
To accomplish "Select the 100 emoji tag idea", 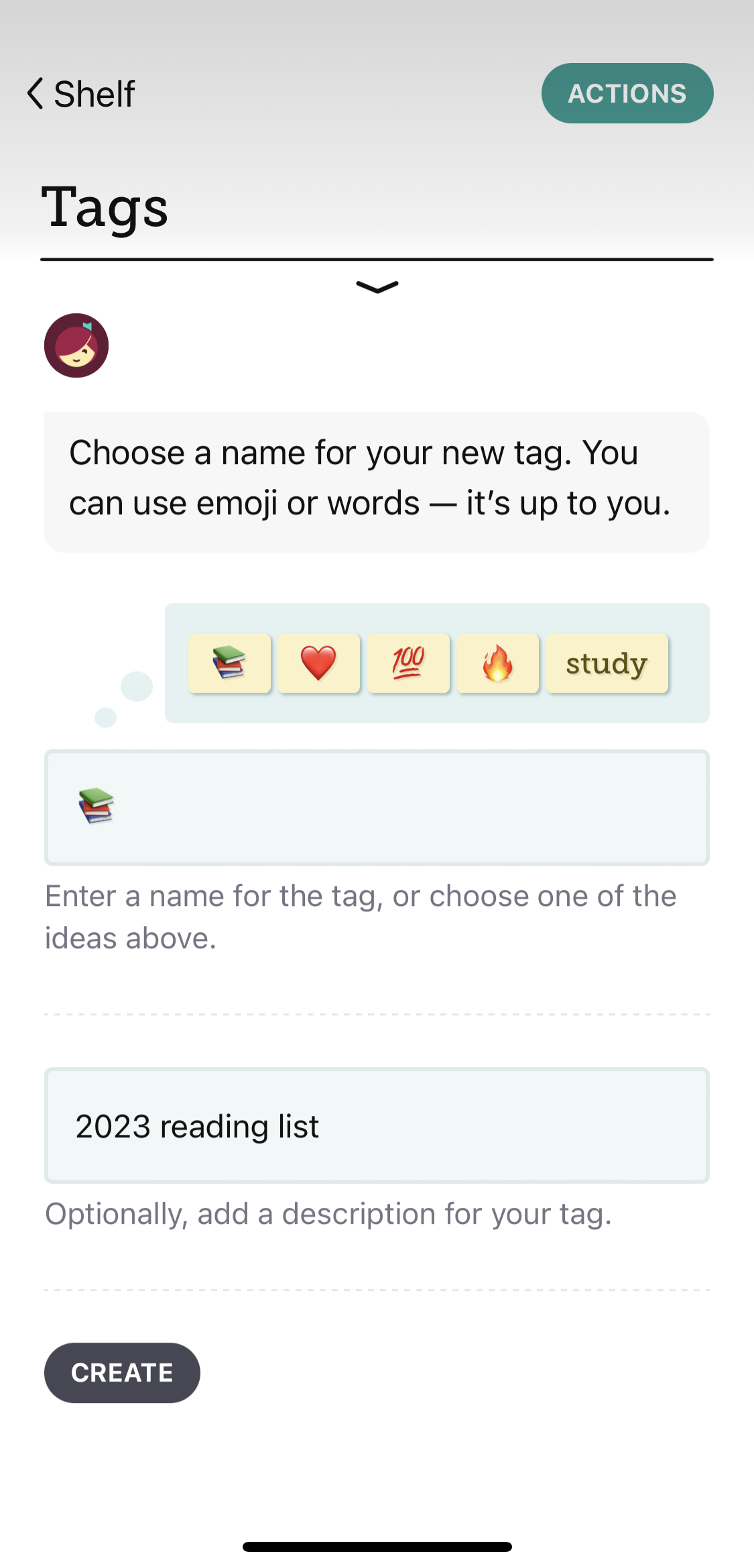I will point(407,663).
